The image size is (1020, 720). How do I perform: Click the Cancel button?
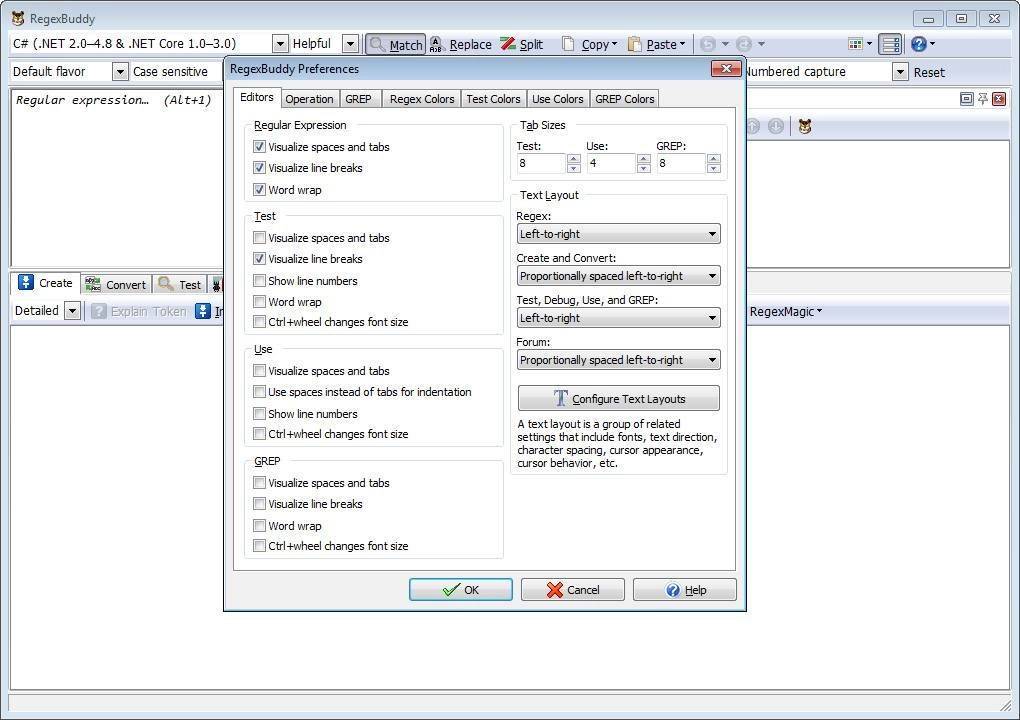(x=572, y=590)
